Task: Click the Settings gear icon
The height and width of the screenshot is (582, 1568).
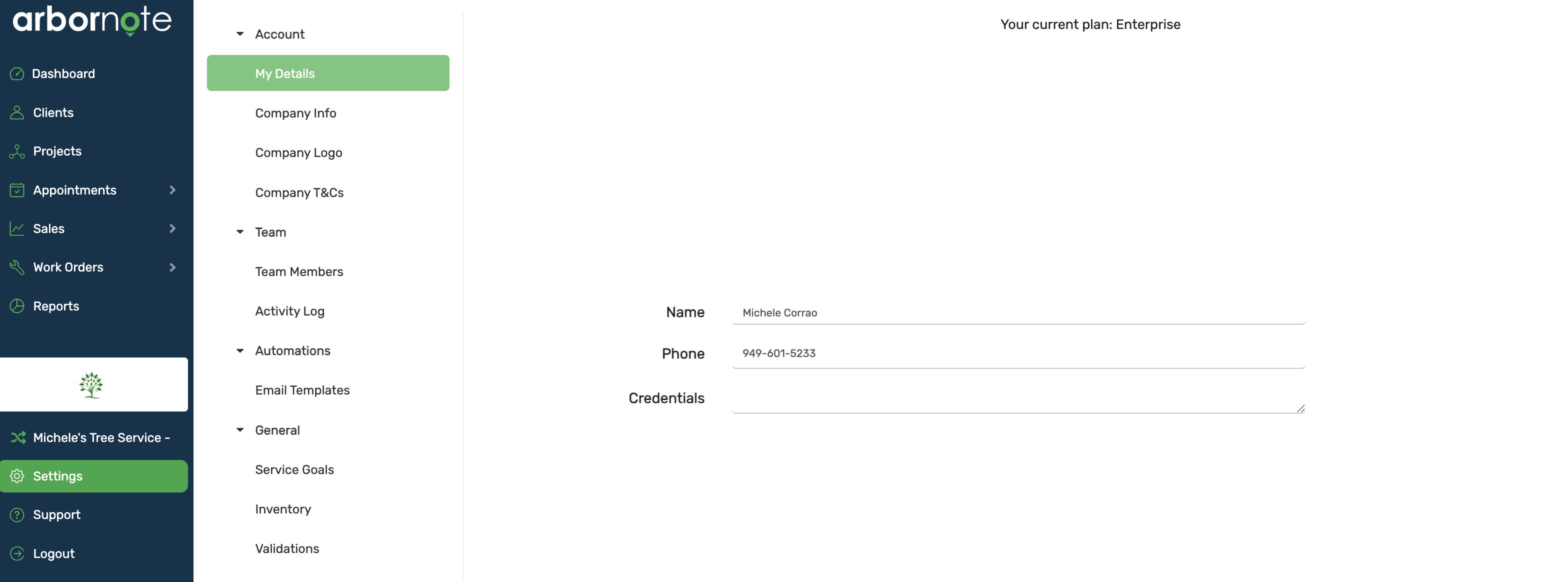Action: (17, 476)
